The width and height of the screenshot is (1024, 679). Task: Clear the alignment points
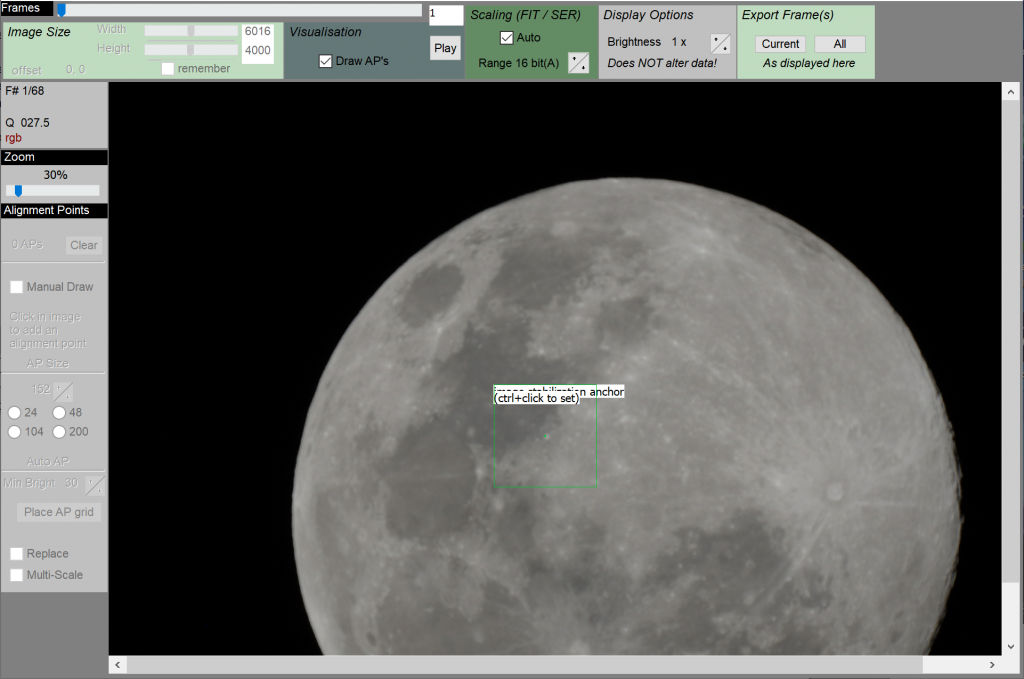84,245
